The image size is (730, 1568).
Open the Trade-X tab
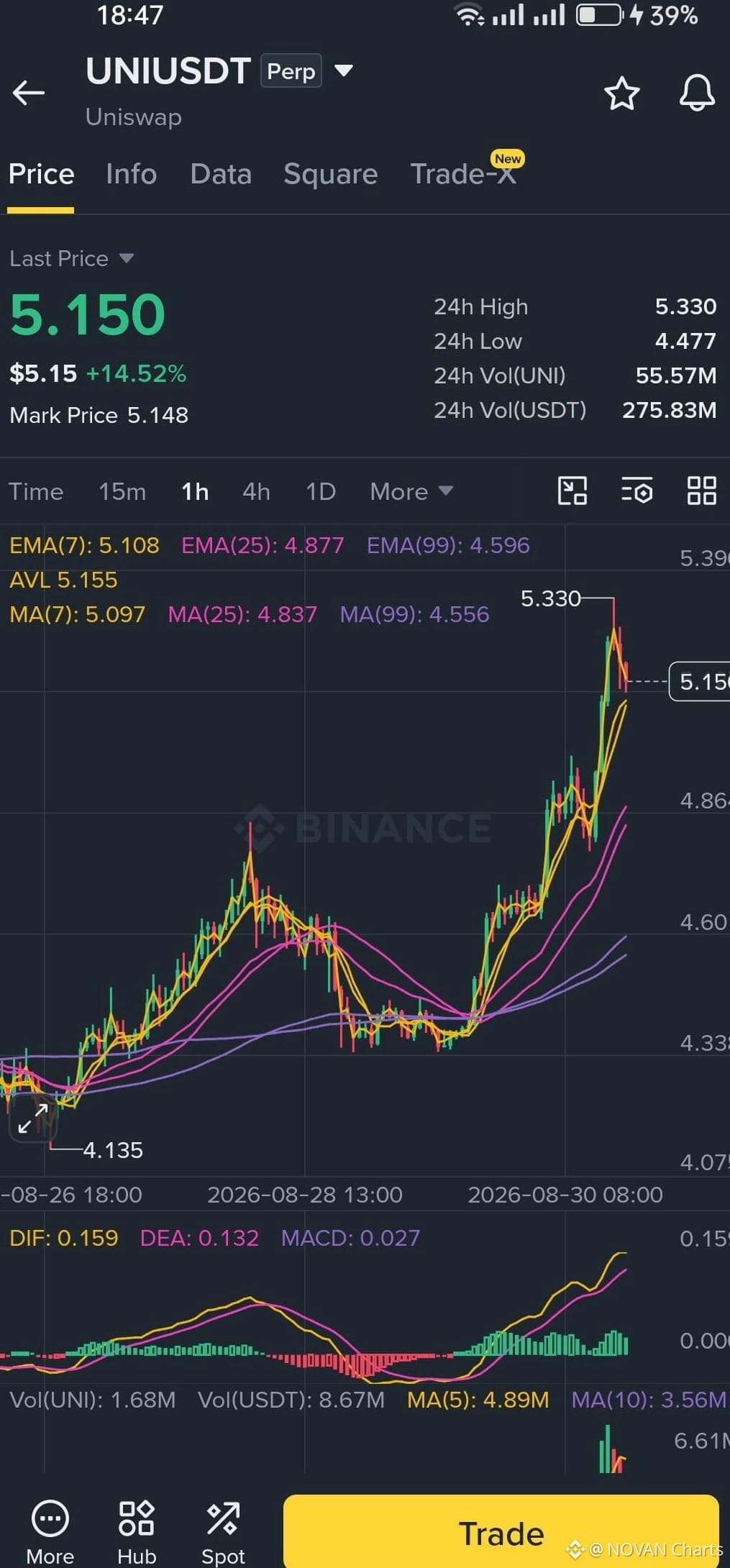(x=463, y=174)
